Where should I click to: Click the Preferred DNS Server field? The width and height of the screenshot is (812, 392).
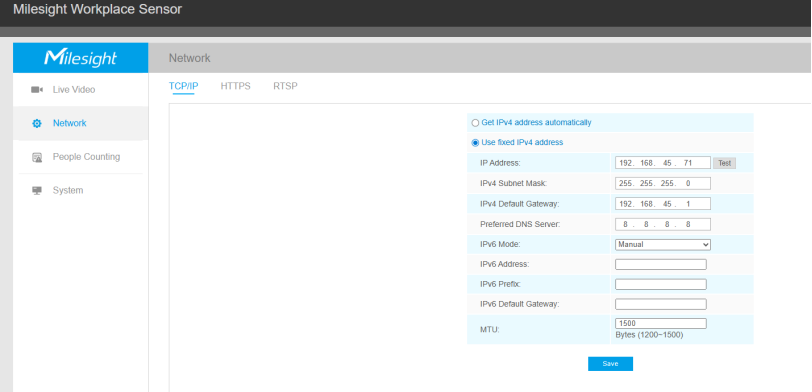click(663, 224)
